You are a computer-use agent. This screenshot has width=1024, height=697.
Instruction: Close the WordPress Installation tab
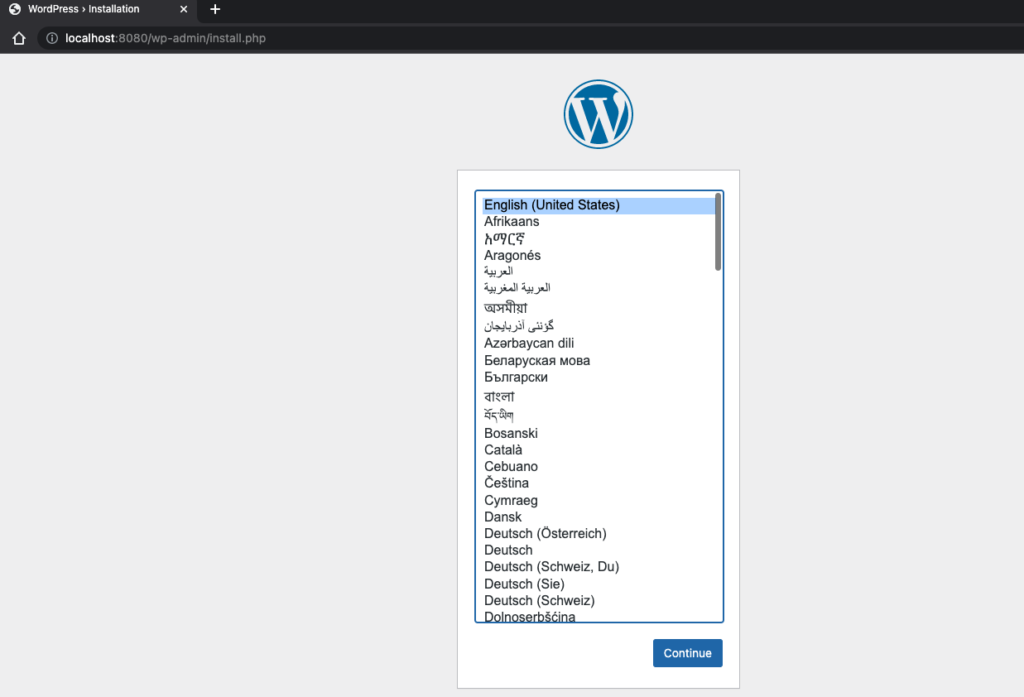point(184,9)
